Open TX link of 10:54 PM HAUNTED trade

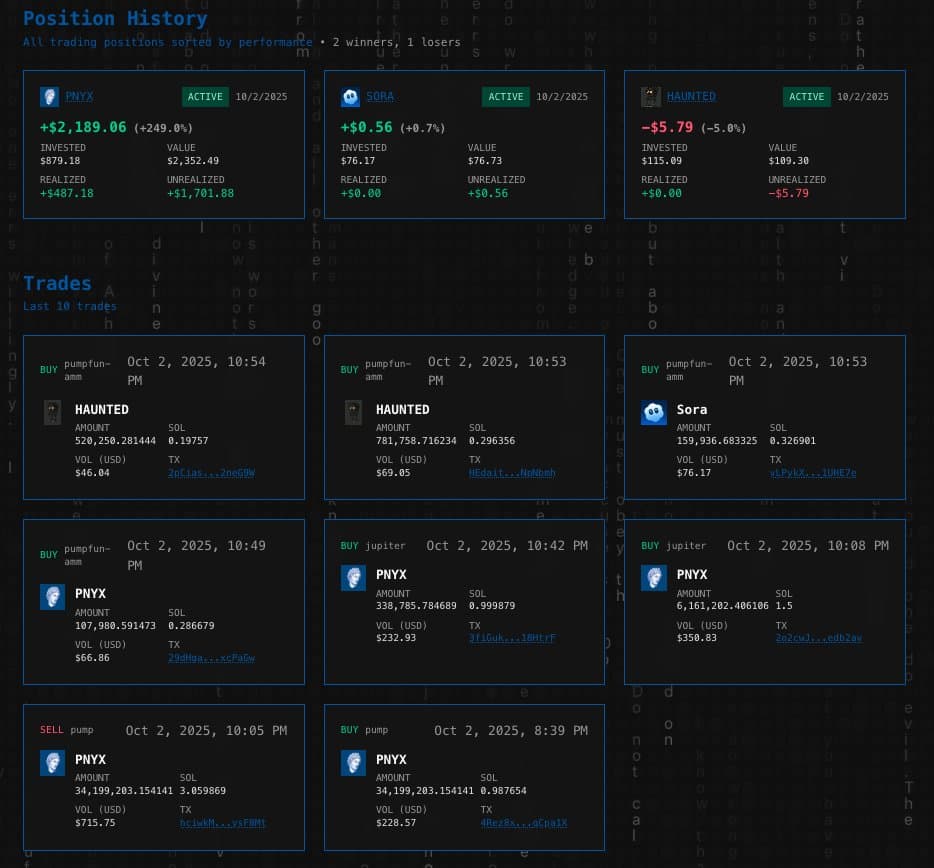[211, 472]
